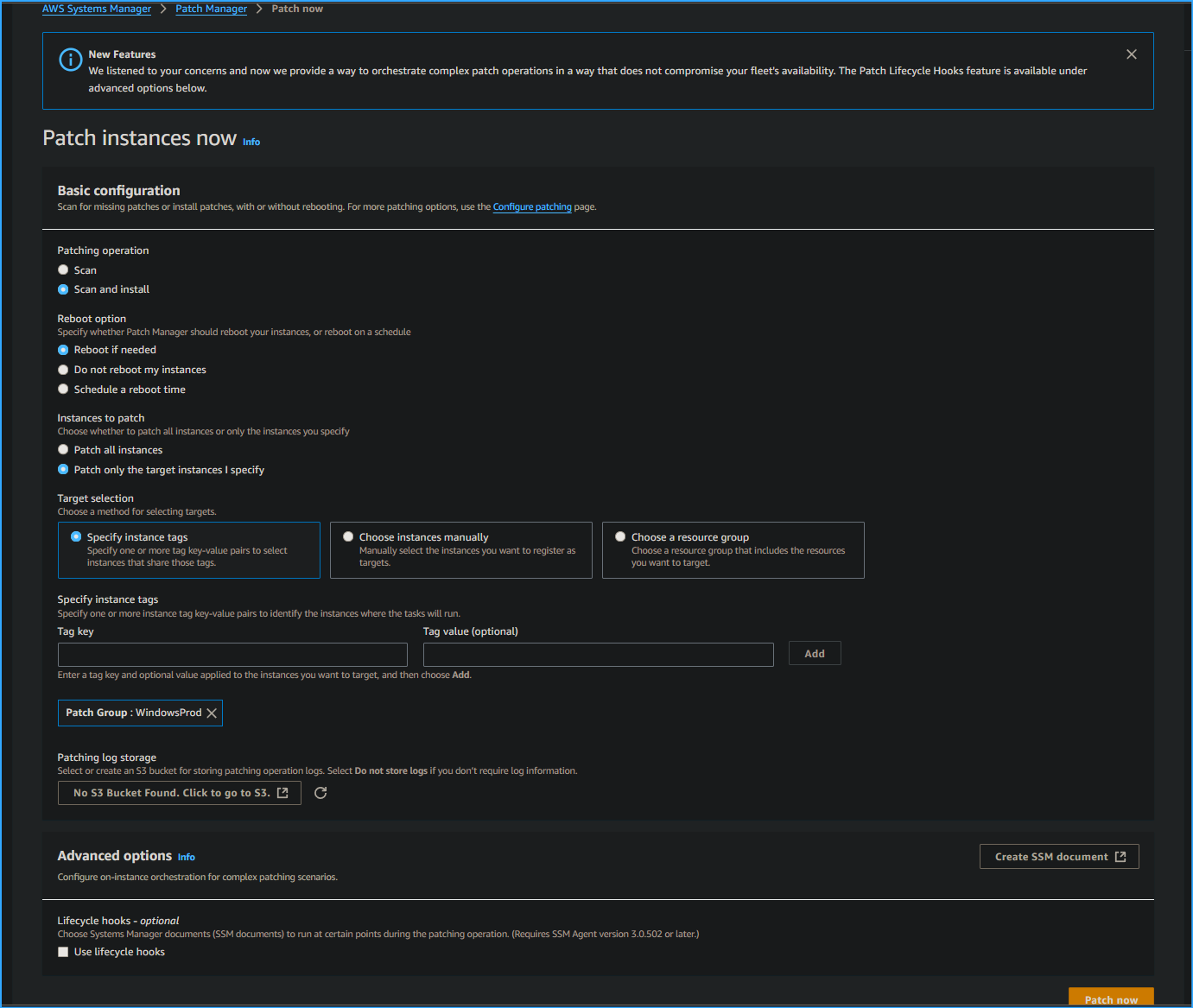This screenshot has width=1193, height=1008.
Task: Open the Configure patching page
Action: (x=532, y=206)
